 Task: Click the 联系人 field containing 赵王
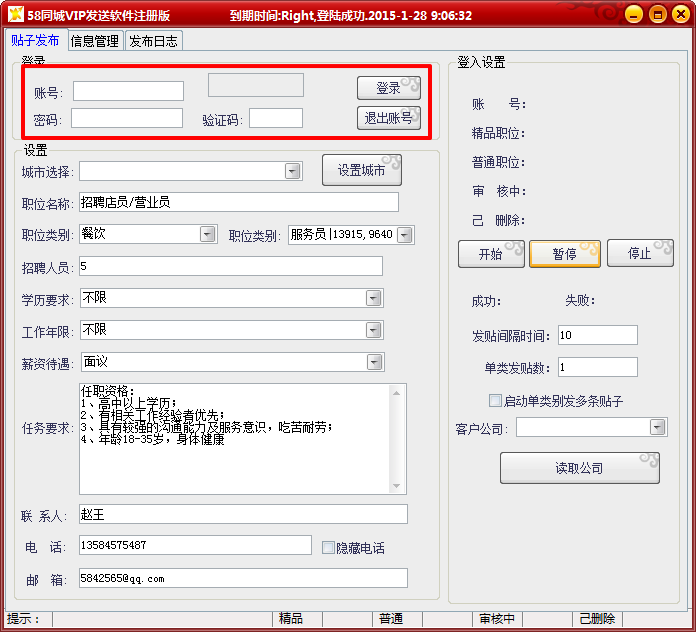click(x=243, y=514)
